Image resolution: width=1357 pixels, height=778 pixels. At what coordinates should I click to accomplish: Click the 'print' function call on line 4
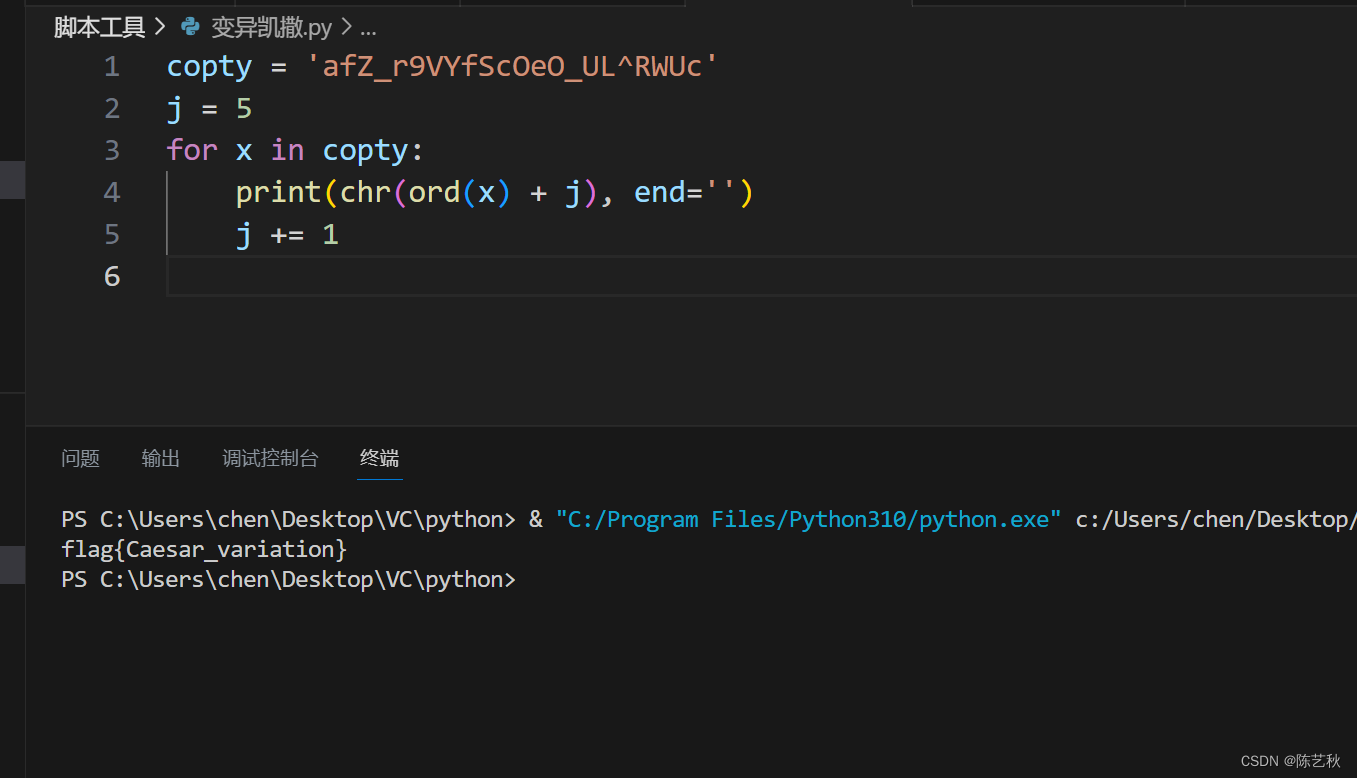point(279,193)
